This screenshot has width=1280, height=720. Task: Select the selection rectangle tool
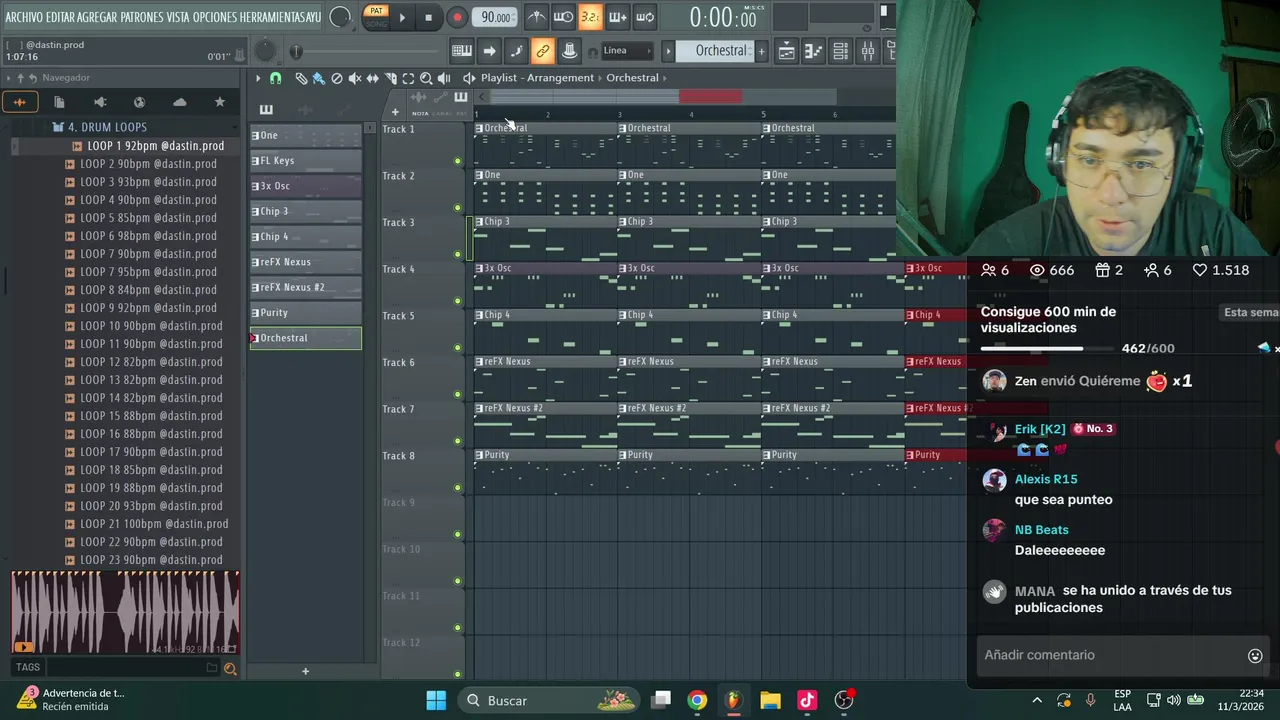click(408, 78)
